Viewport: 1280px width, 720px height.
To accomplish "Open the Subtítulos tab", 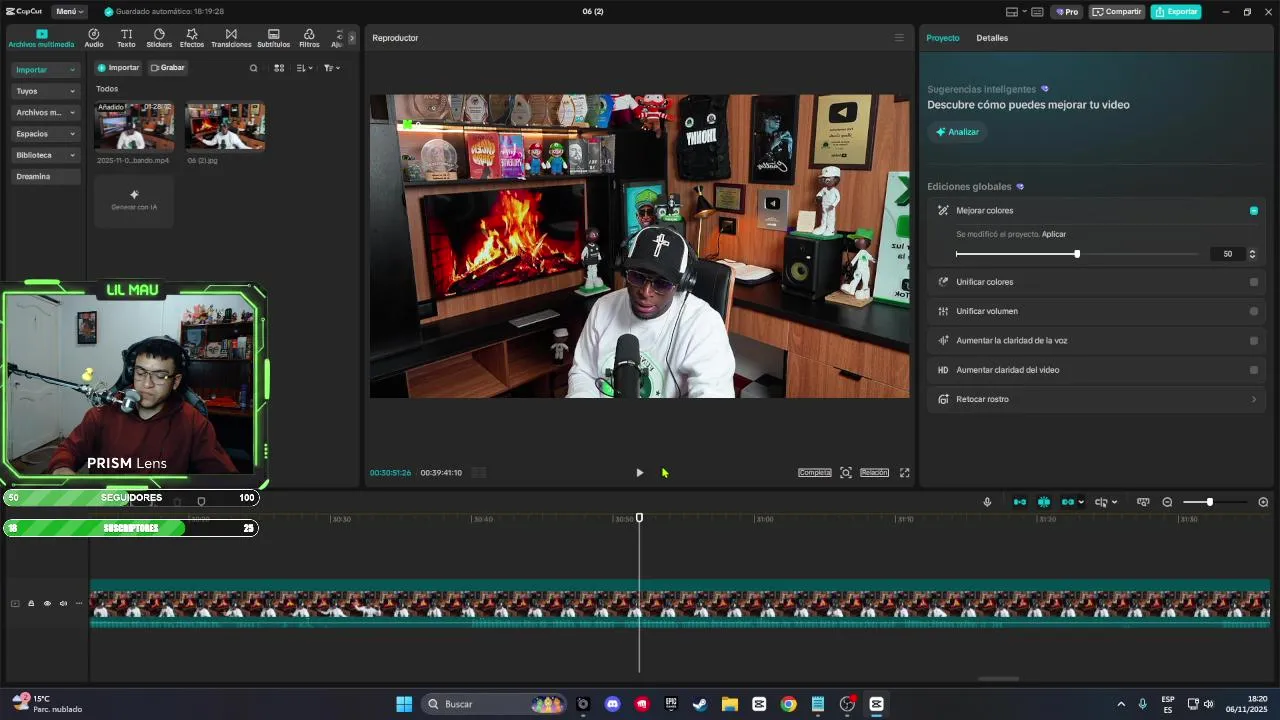I will tap(273, 38).
